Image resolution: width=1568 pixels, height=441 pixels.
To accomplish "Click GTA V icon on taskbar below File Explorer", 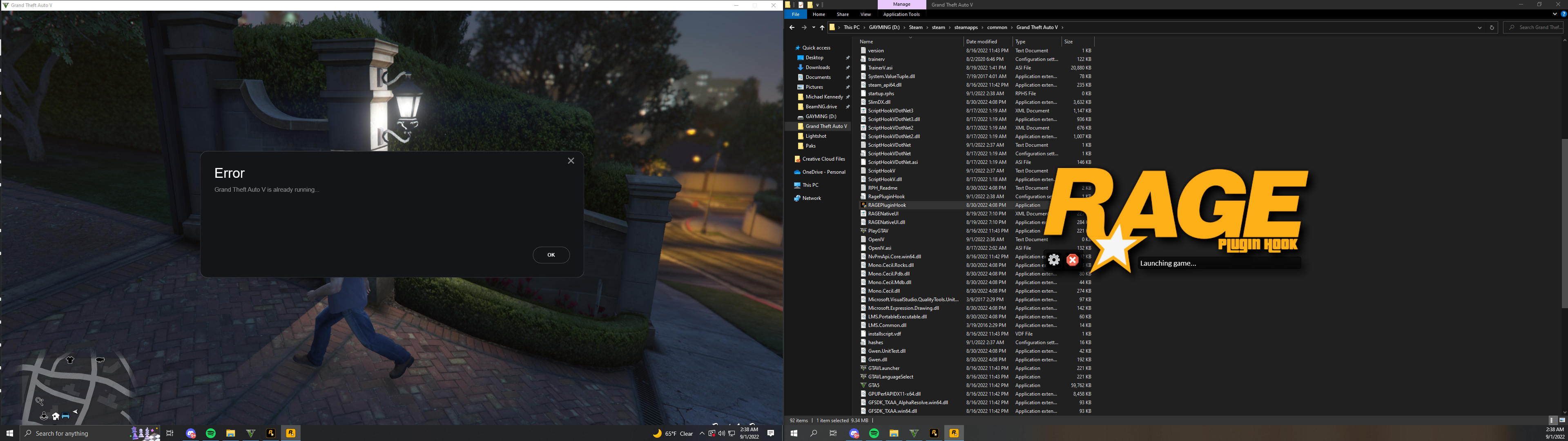I will [x=914, y=433].
